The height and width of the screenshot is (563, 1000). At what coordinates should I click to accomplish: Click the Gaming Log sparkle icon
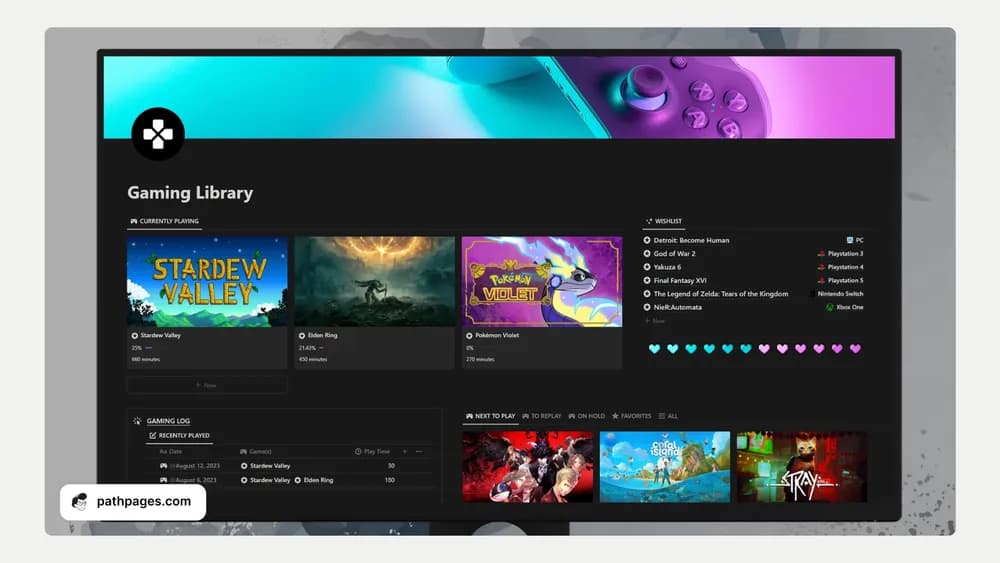pos(137,421)
